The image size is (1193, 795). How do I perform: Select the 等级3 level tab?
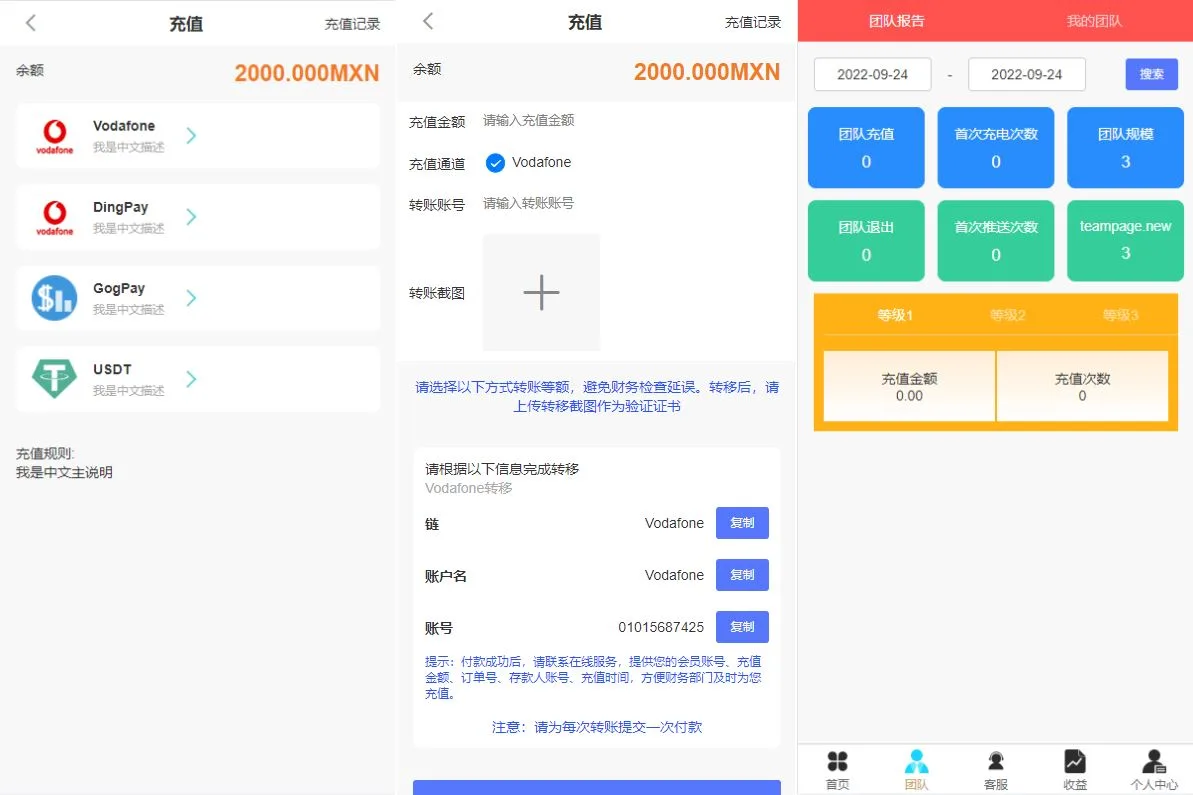click(1120, 316)
